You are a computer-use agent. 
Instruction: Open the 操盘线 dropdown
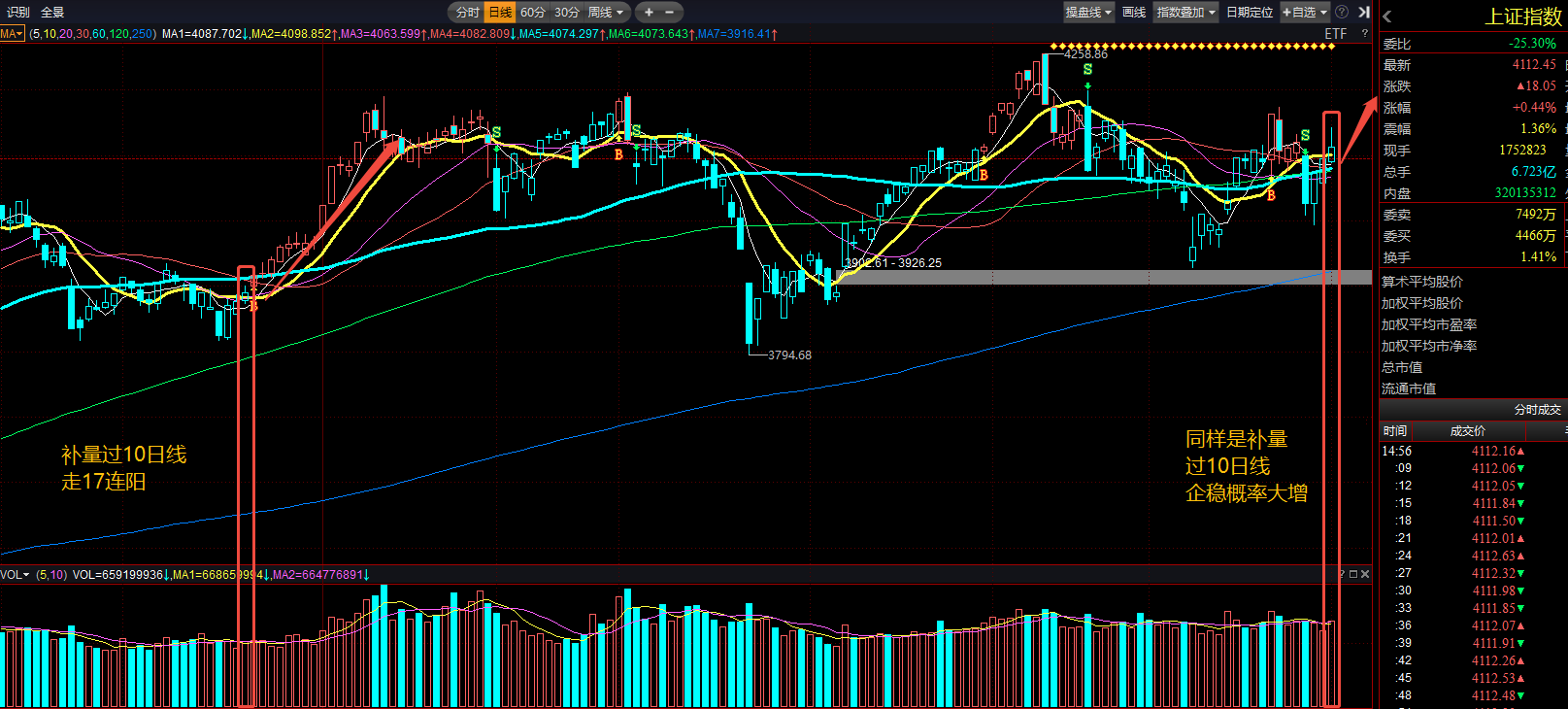pyautogui.click(x=1088, y=13)
